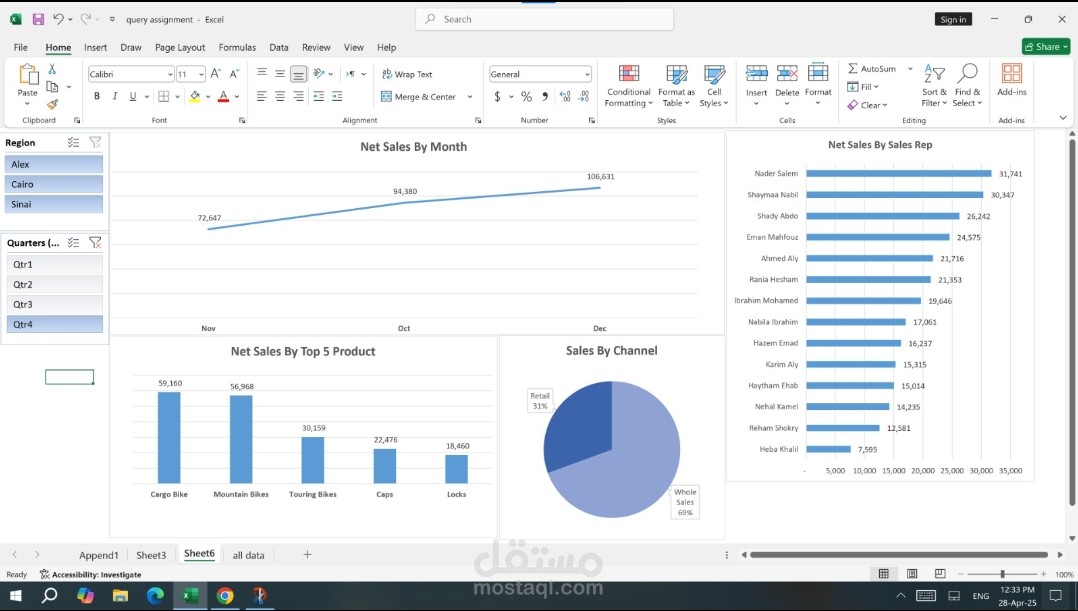The width and height of the screenshot is (1078, 611).
Task: Enable multi-select on Region slicer
Action: (x=74, y=142)
